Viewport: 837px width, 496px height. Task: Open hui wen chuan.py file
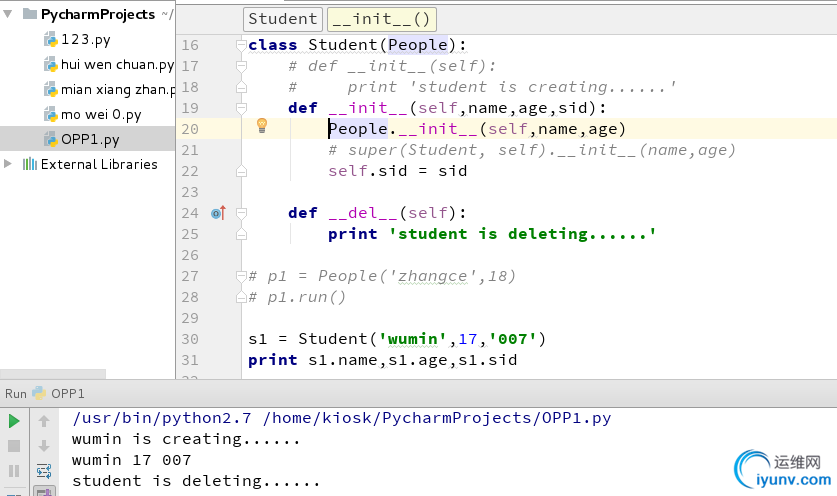pyautogui.click(x=117, y=65)
